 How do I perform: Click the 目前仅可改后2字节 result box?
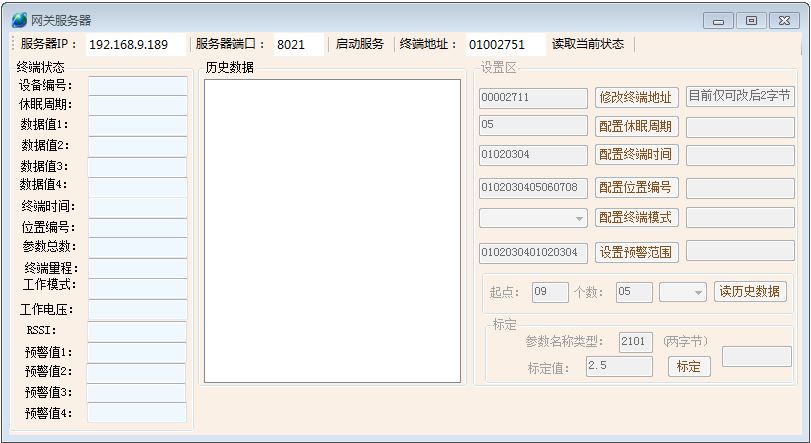pos(740,97)
